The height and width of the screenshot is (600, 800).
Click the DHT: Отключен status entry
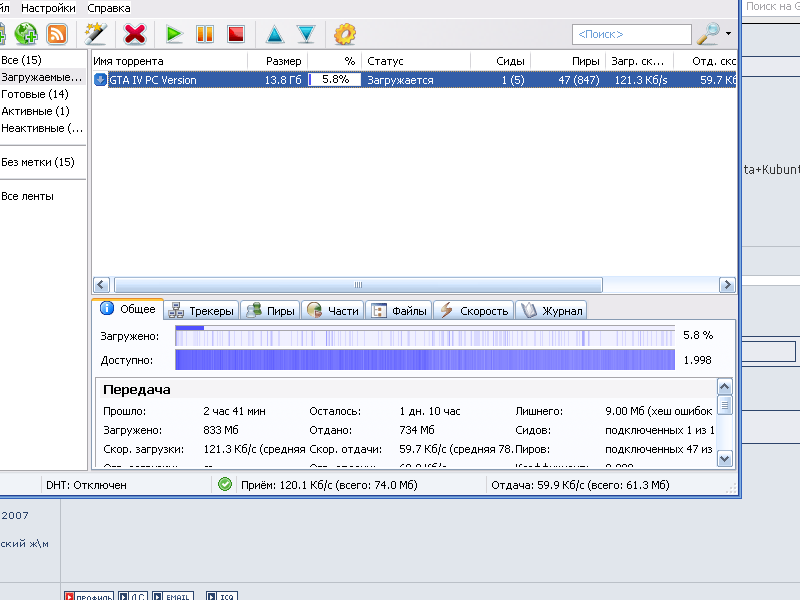[86, 485]
